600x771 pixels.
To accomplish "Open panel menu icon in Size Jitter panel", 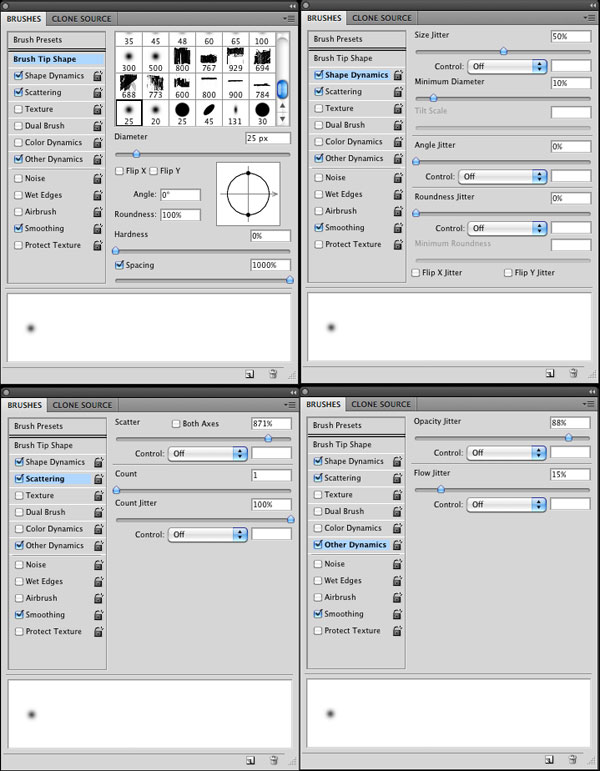I will tap(589, 18).
